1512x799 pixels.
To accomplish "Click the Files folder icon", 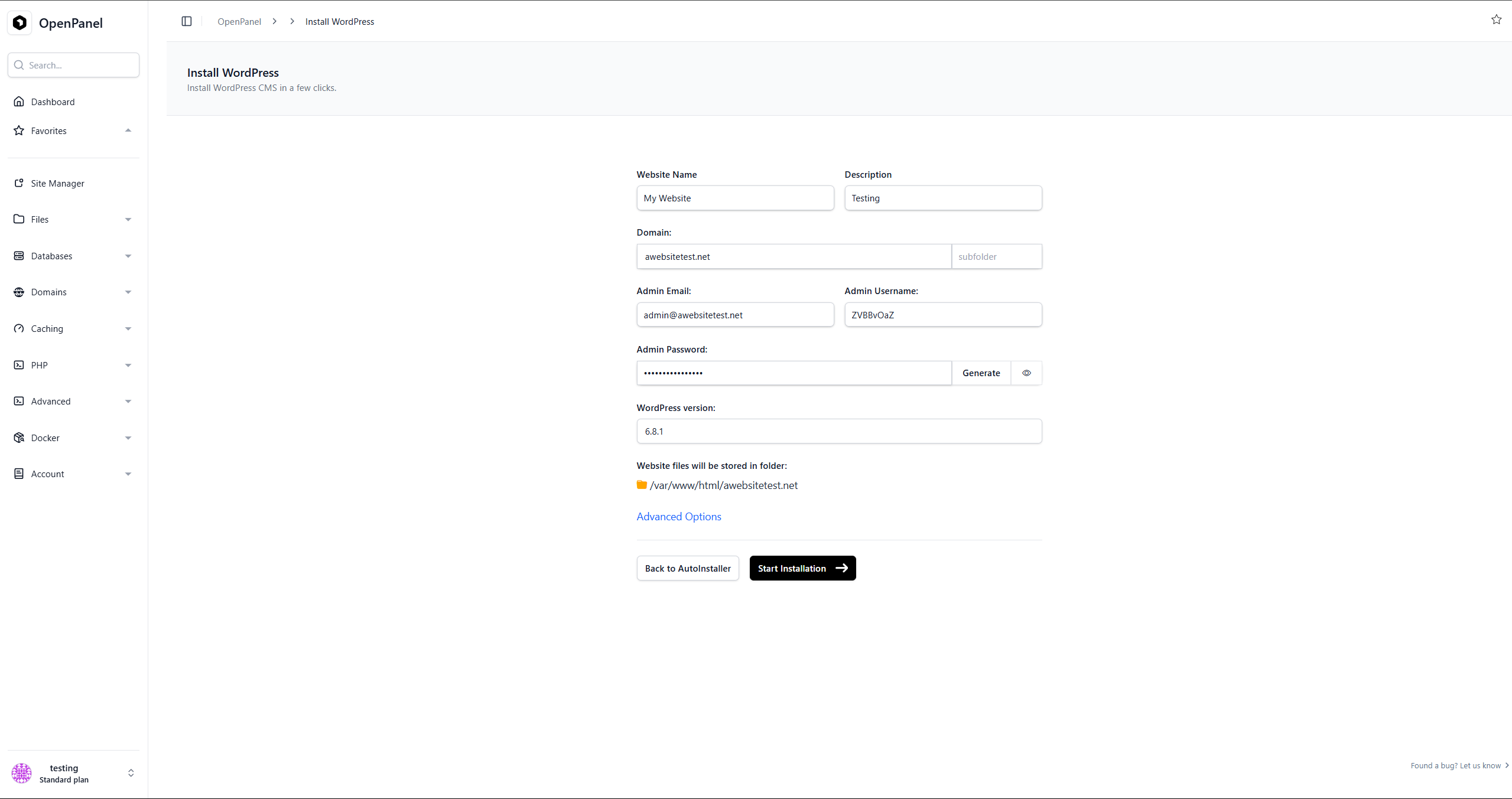I will 19,219.
